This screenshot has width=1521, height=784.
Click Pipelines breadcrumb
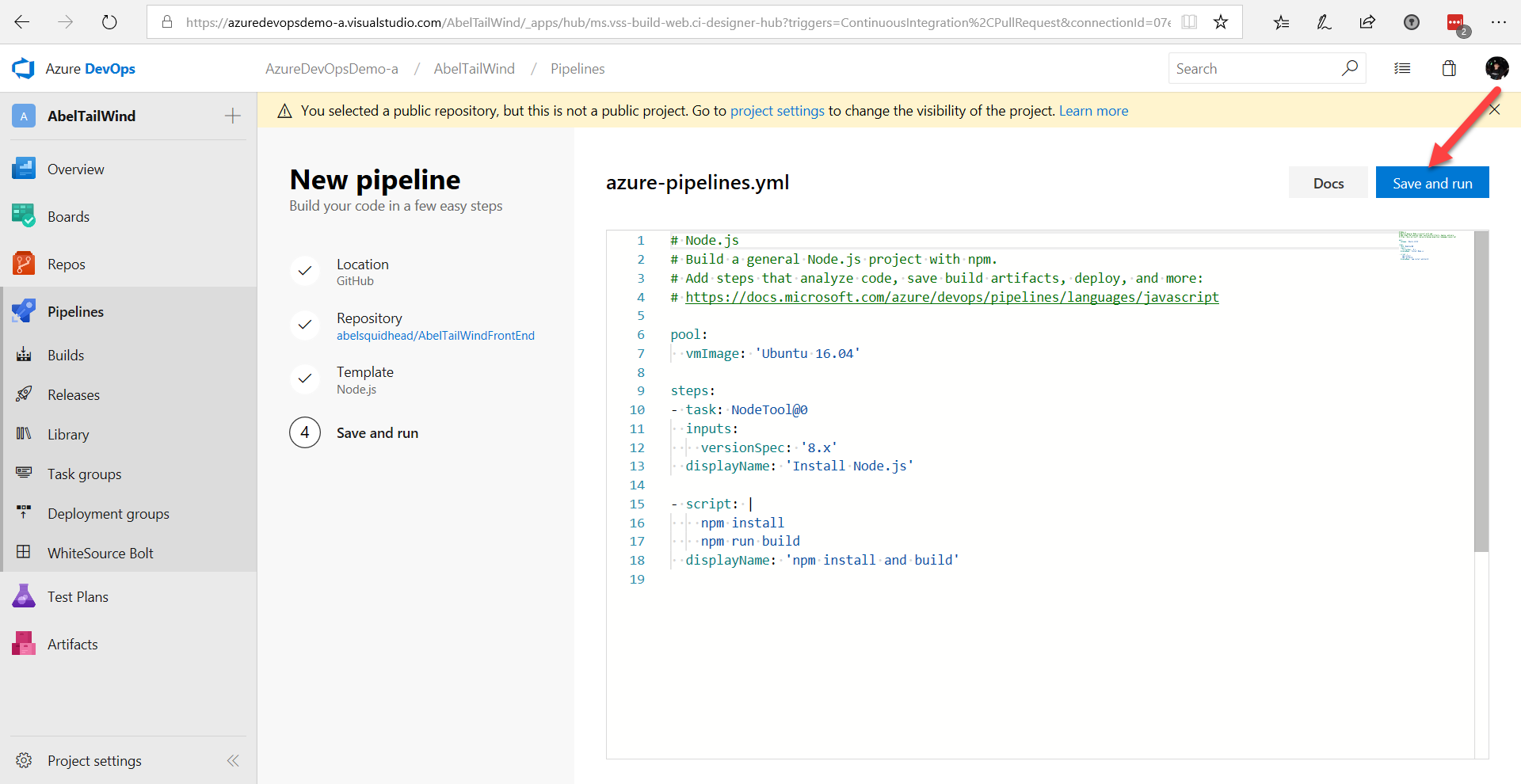pyautogui.click(x=578, y=69)
